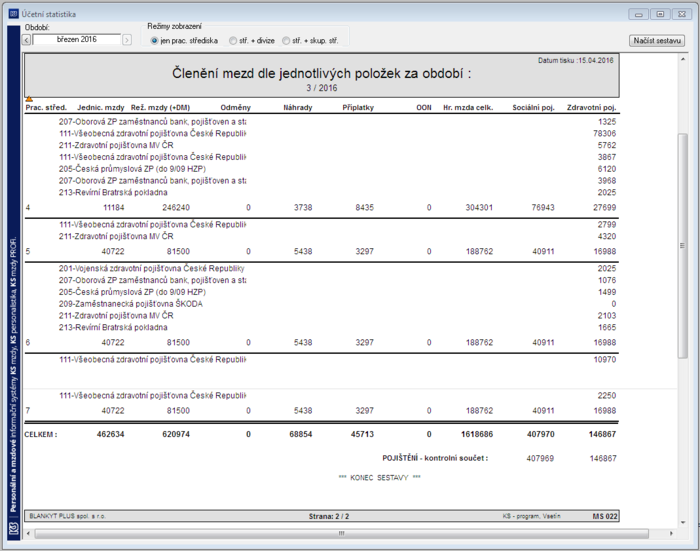Click the 'Jednic. mzdy' column header
This screenshot has height=551, width=700.
101,108
